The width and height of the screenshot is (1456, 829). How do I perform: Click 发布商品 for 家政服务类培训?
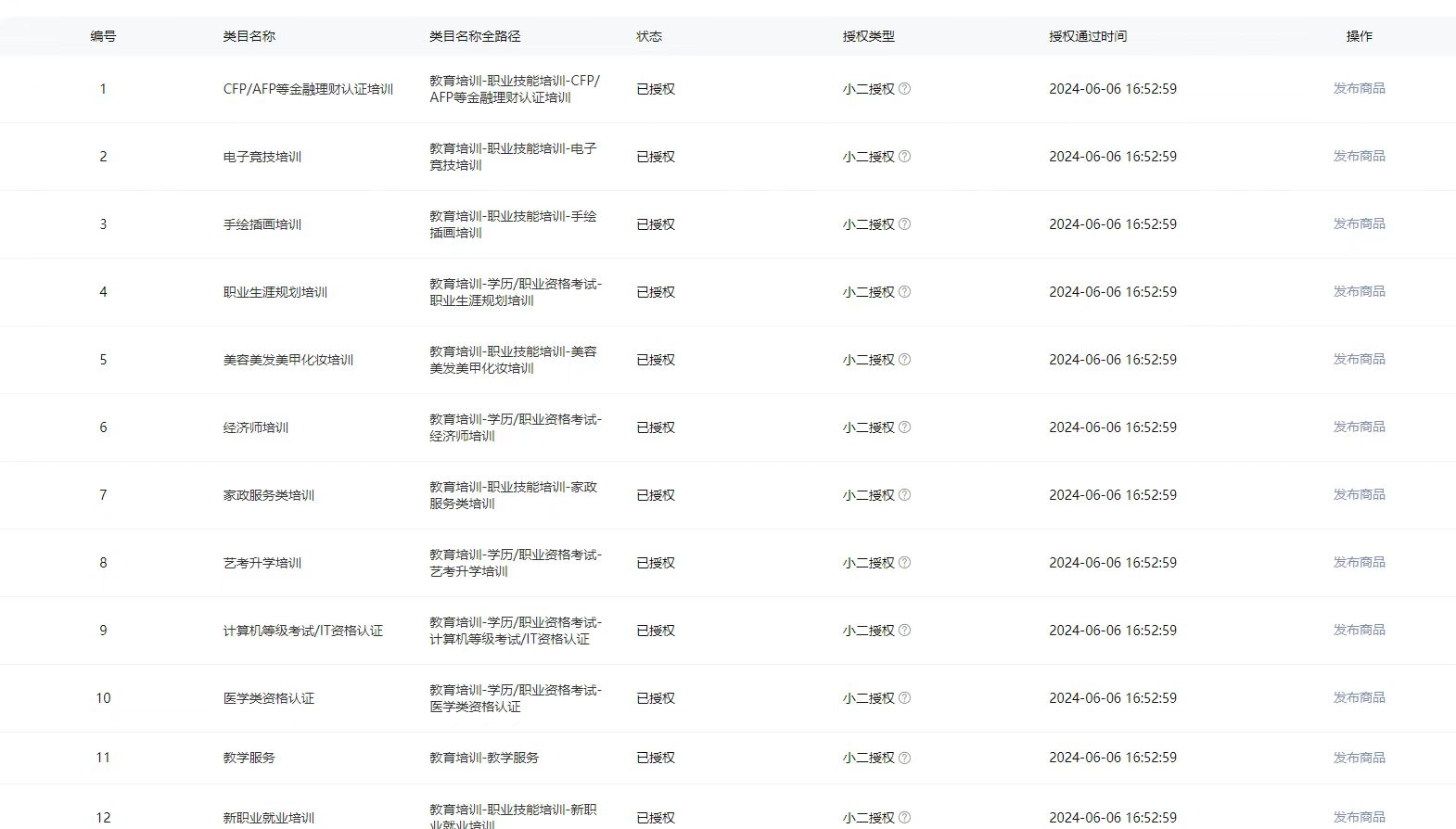click(1359, 494)
